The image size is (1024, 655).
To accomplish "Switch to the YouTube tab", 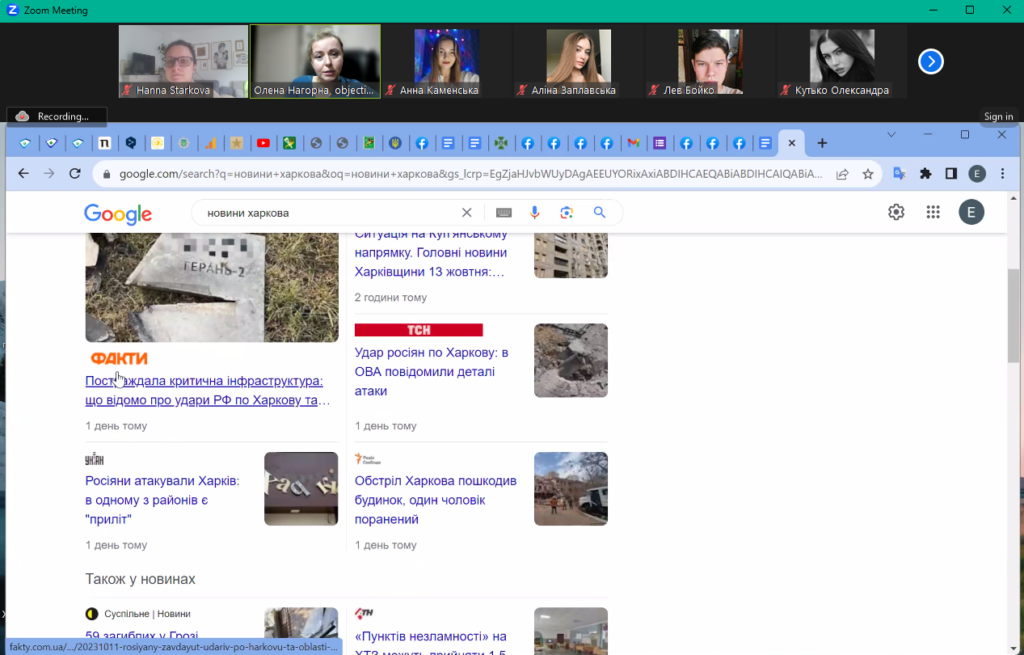I will (x=263, y=143).
